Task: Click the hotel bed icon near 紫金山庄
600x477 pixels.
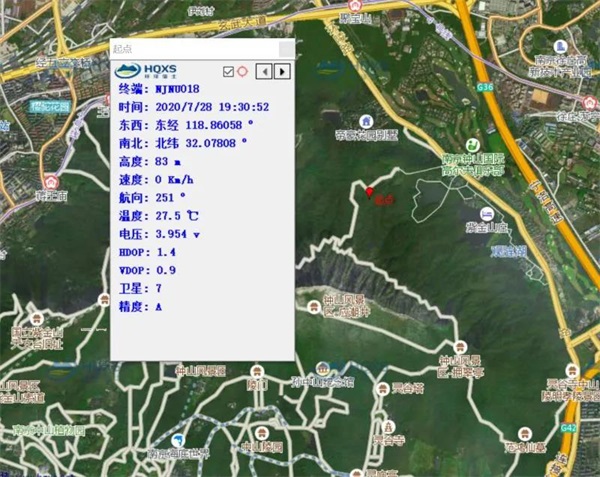Action: coord(485,214)
